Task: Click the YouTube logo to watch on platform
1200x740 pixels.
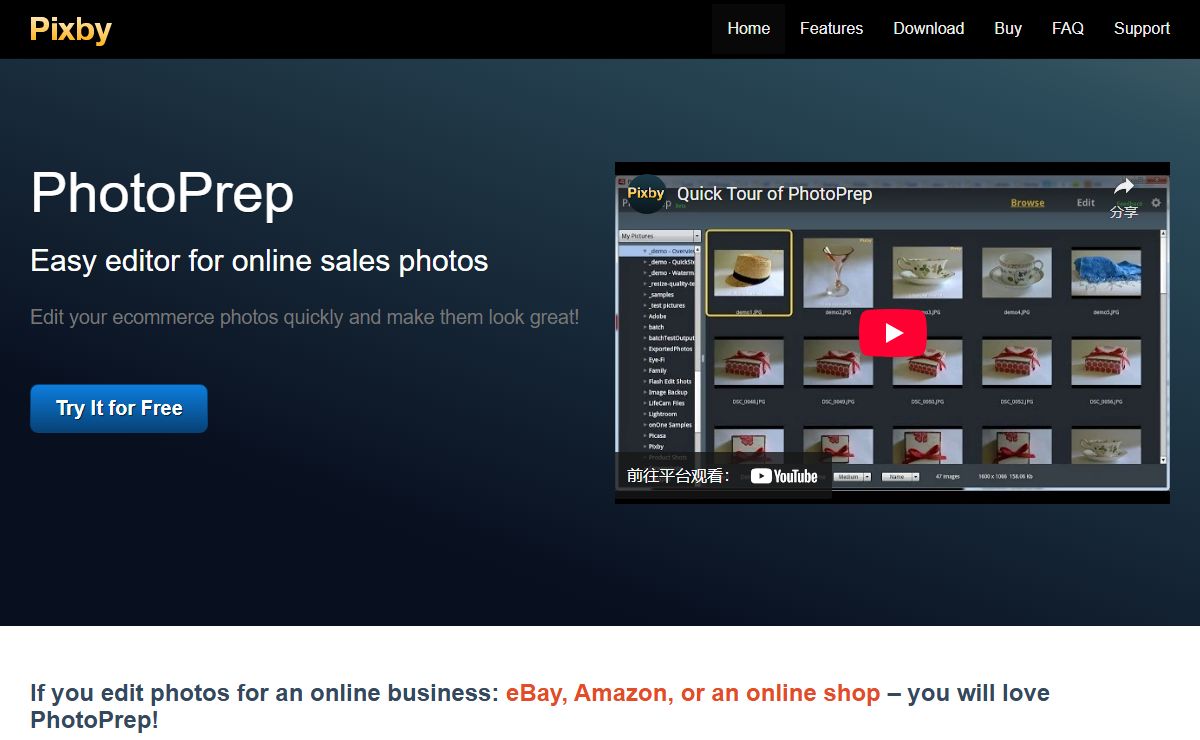Action: pos(784,476)
